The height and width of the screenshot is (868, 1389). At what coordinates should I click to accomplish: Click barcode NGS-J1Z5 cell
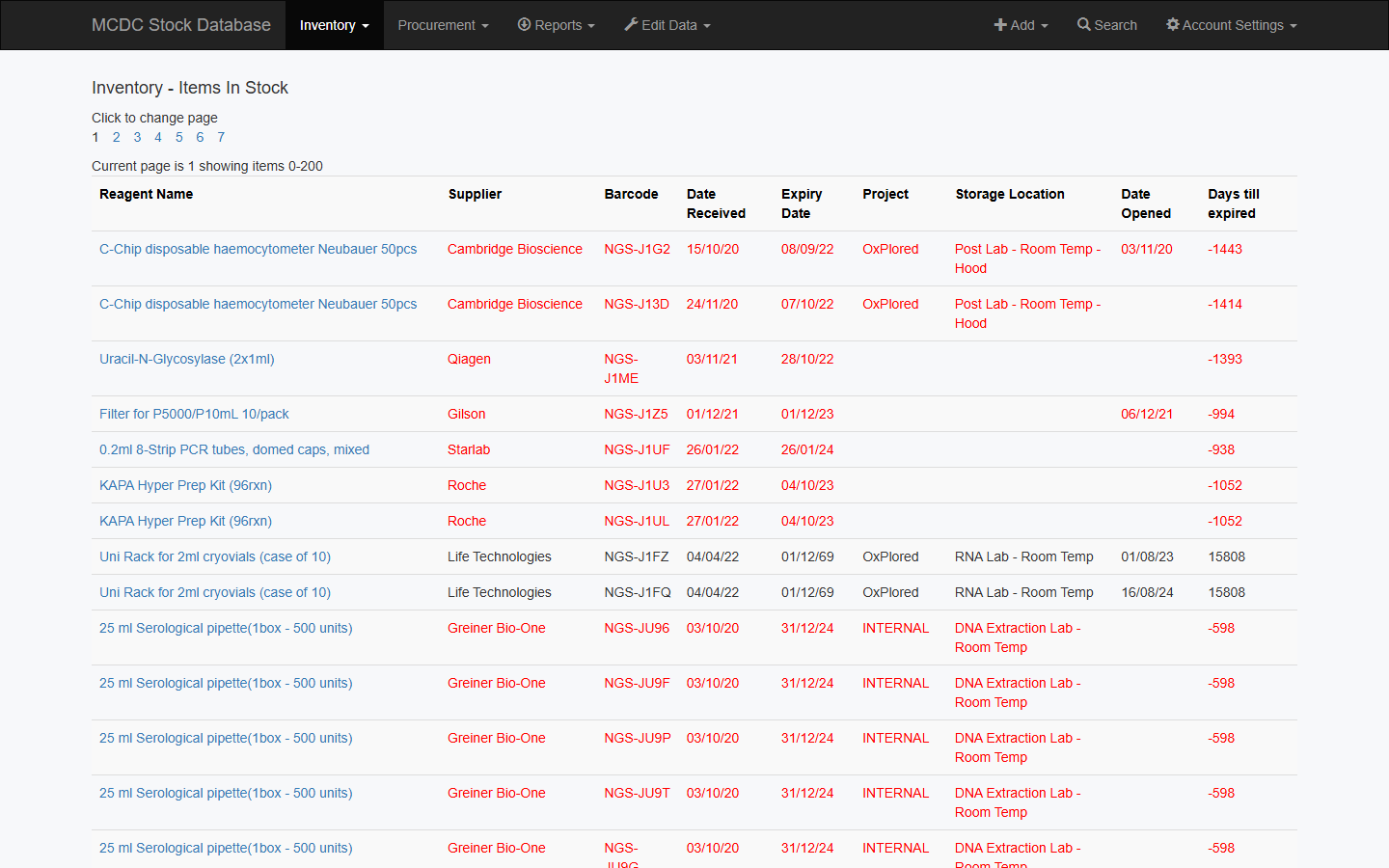tap(637, 414)
